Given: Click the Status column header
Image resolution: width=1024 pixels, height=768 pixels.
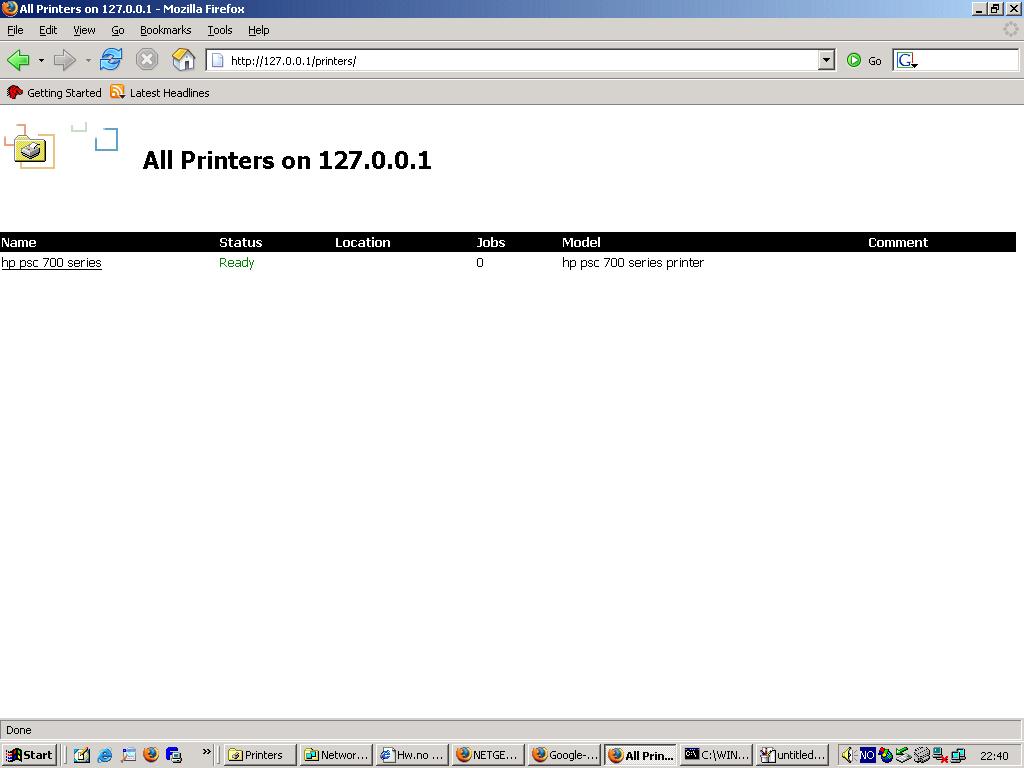Looking at the screenshot, I should [x=240, y=242].
